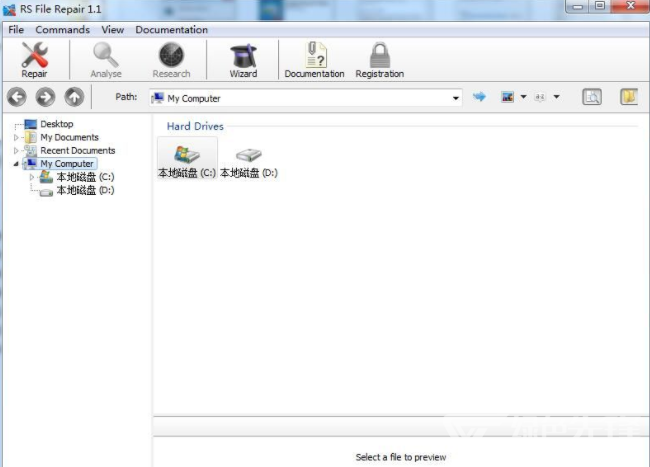
Task: Go up one level with up arrow
Action: [74, 97]
